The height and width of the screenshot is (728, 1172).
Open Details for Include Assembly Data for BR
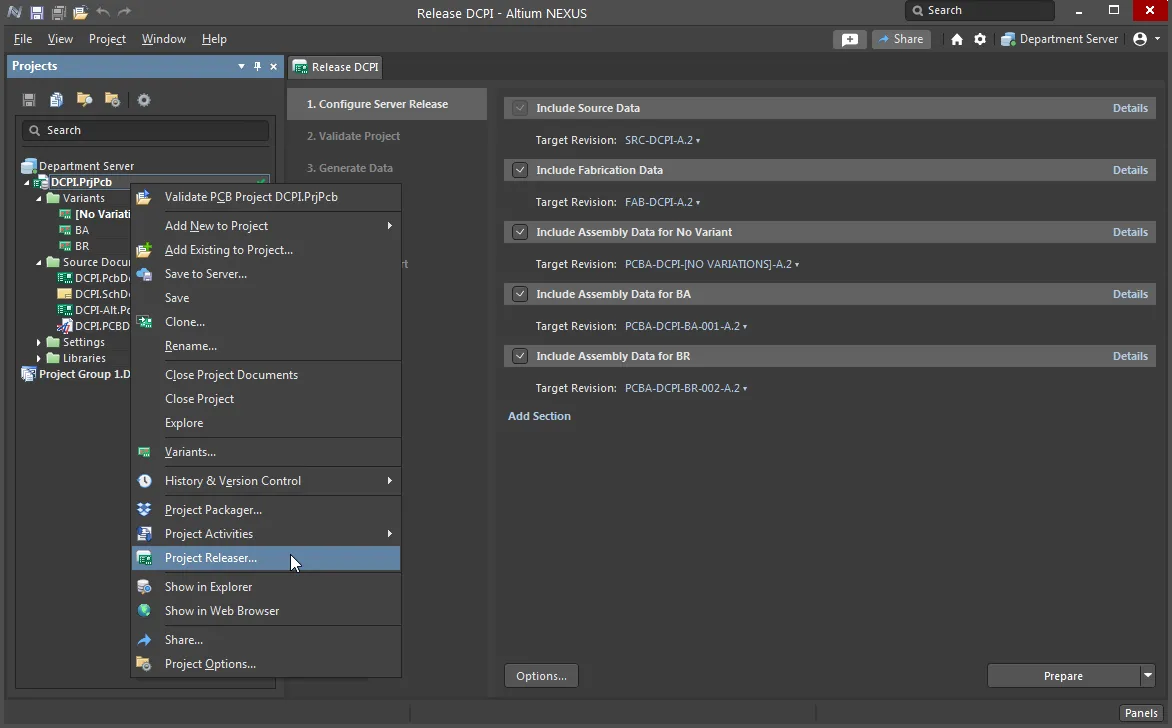coord(1129,357)
